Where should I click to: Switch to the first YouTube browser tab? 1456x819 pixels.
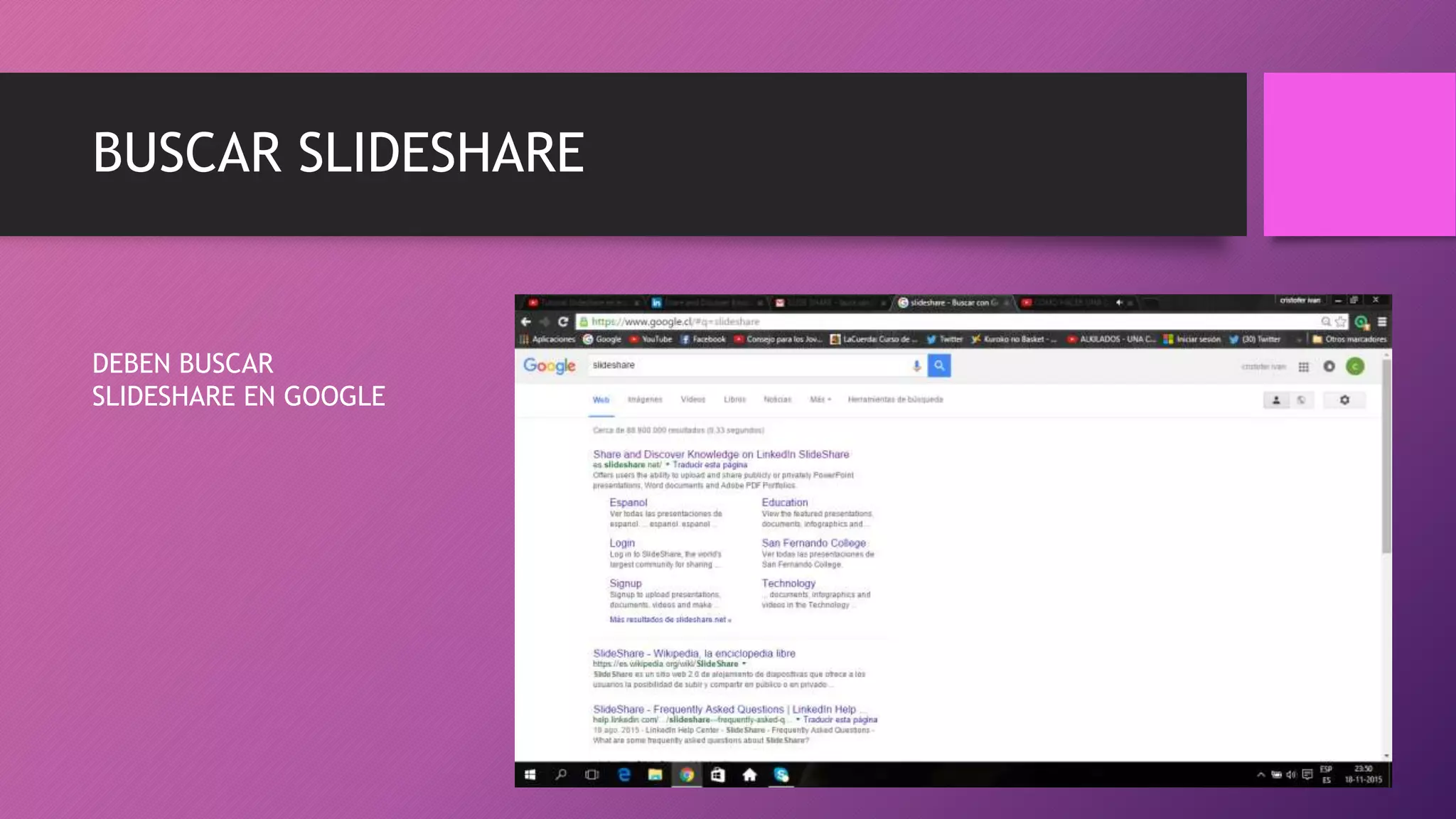click(583, 303)
